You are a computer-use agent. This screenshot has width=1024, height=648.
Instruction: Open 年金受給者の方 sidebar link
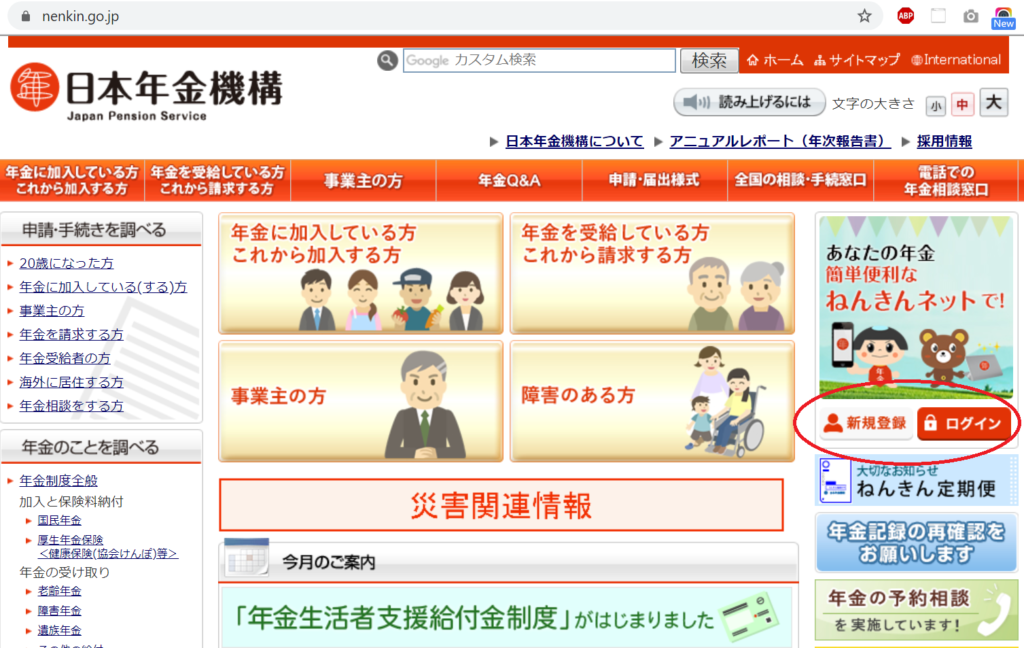(x=65, y=358)
